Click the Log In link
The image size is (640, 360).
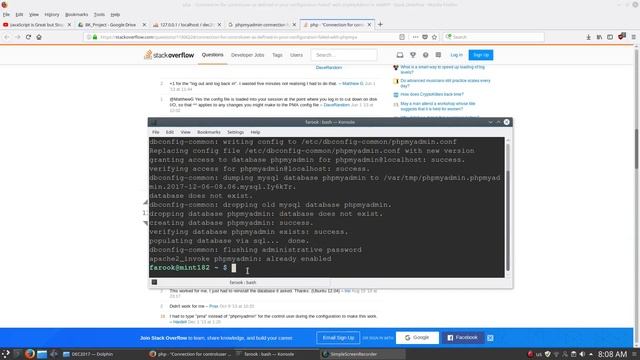(456, 55)
